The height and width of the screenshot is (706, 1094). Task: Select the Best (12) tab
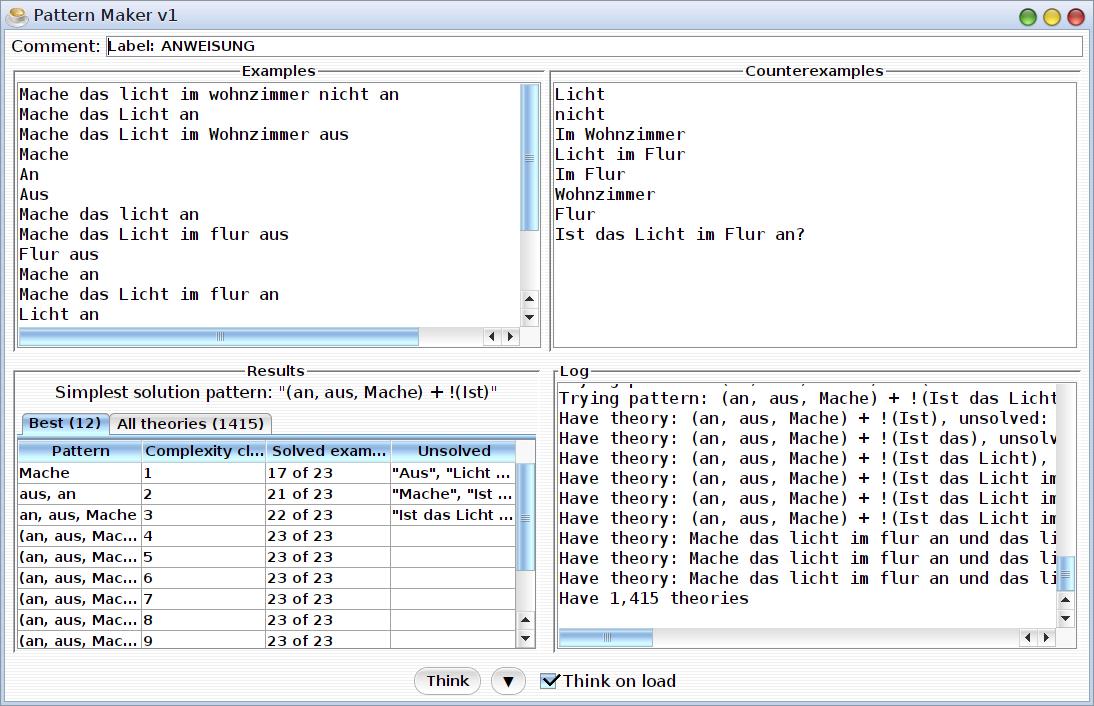point(64,423)
